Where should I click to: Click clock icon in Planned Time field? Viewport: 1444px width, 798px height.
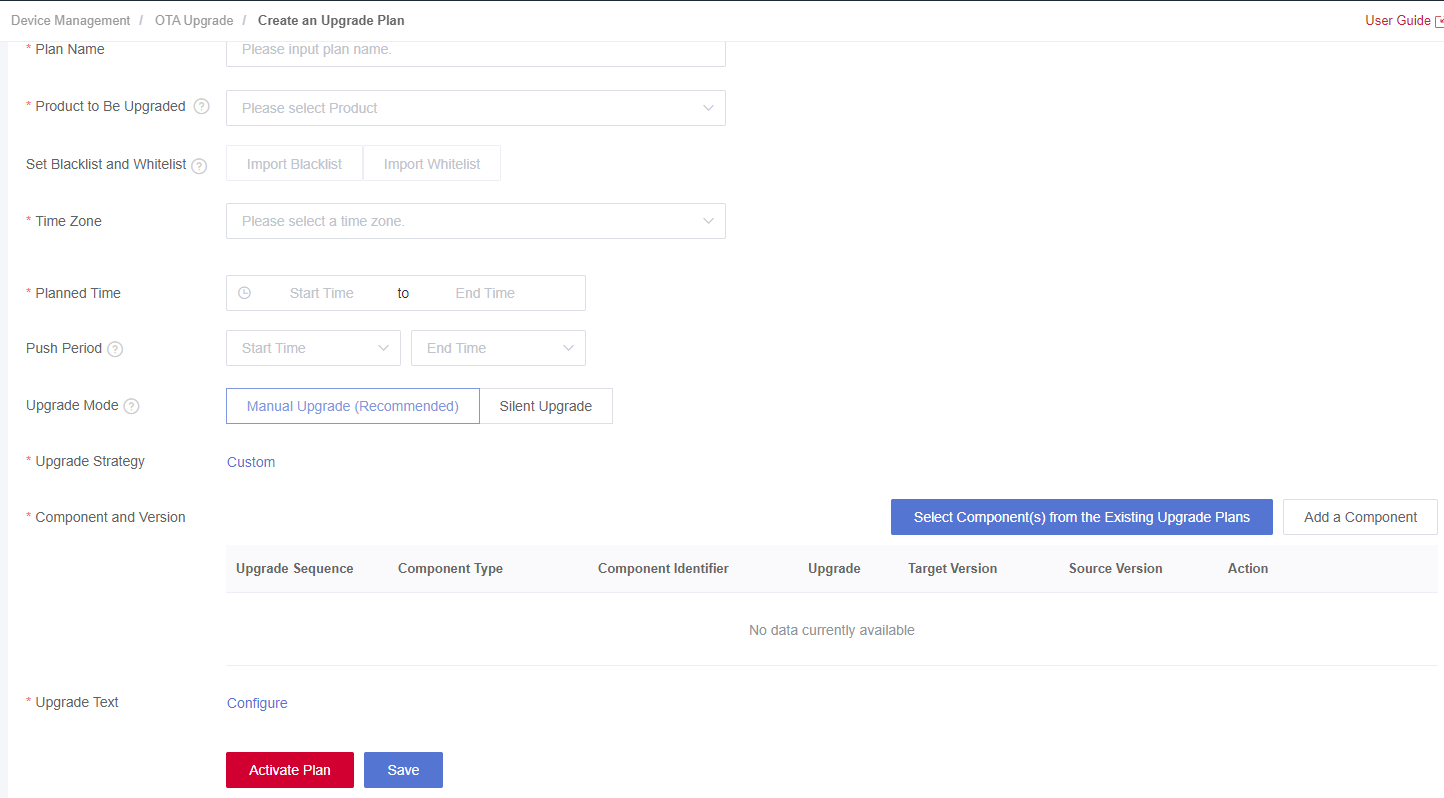244,293
